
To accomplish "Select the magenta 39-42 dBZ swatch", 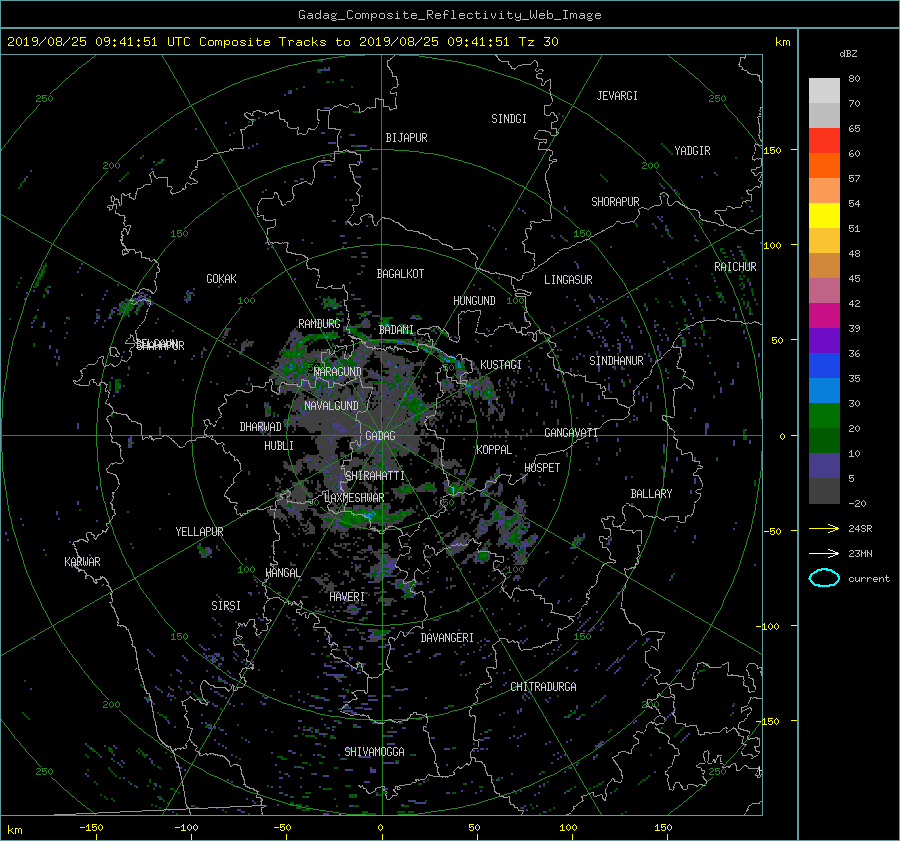I will 824,315.
